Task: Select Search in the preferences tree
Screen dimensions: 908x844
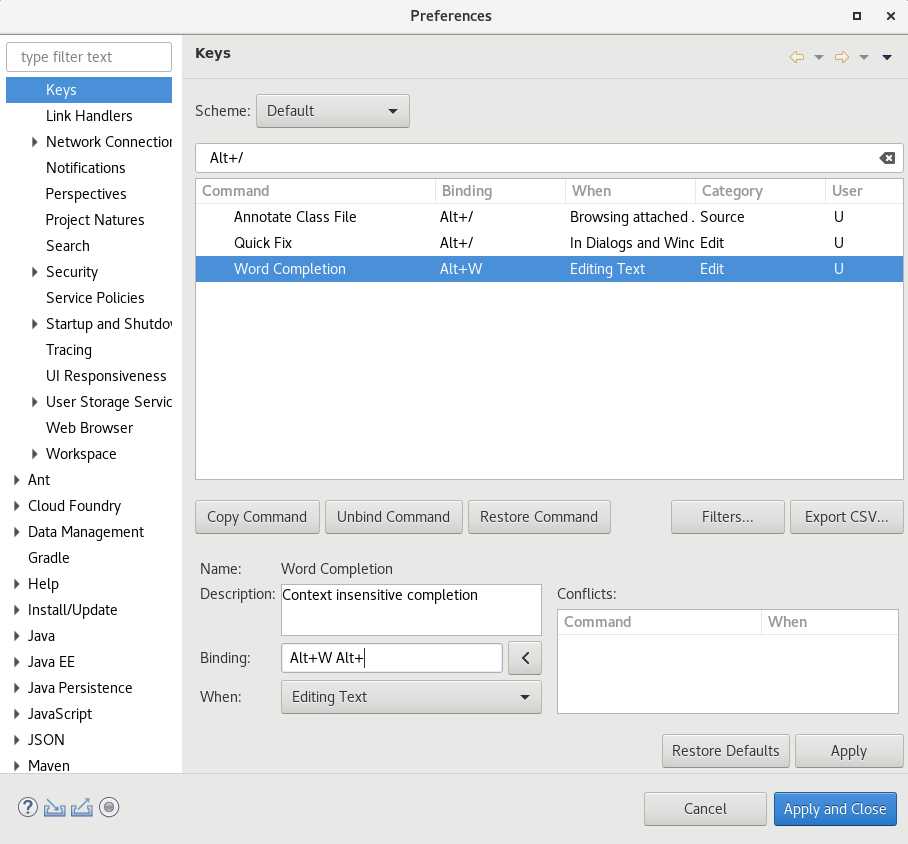Action: (x=68, y=246)
